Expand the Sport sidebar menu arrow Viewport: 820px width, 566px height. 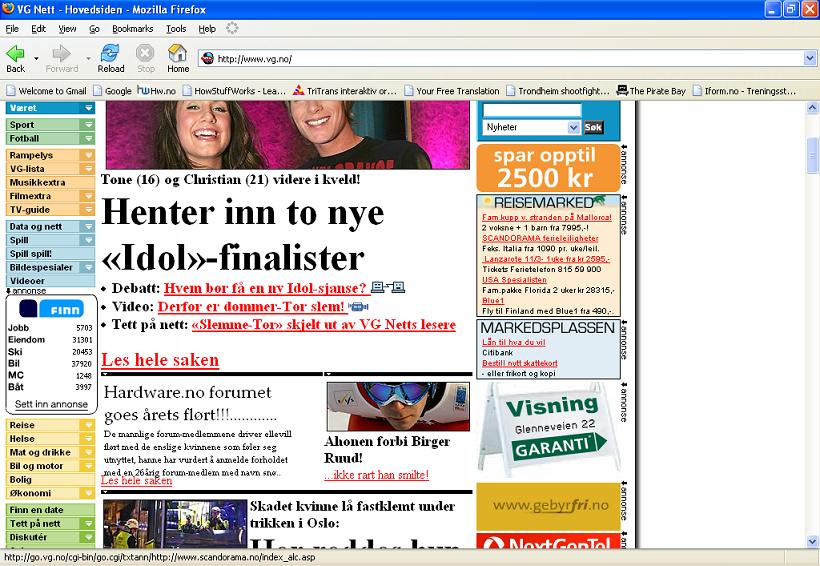pyautogui.click(x=88, y=125)
